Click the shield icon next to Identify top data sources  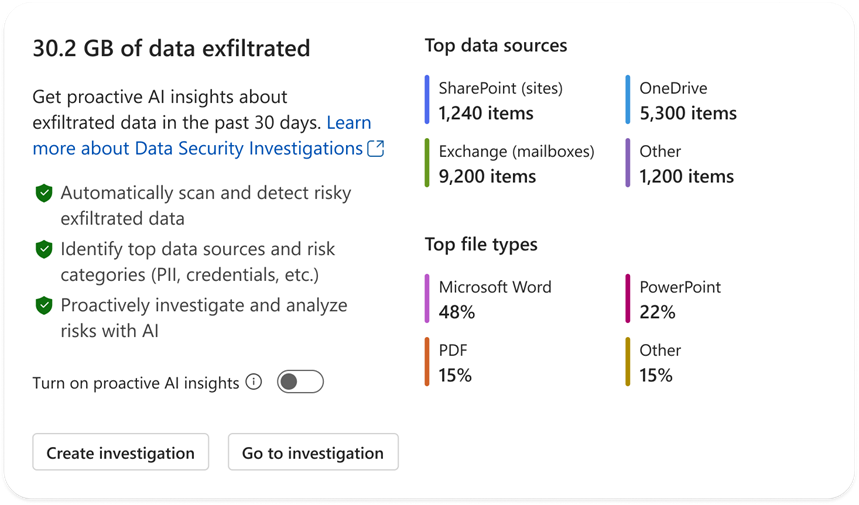tap(44, 249)
